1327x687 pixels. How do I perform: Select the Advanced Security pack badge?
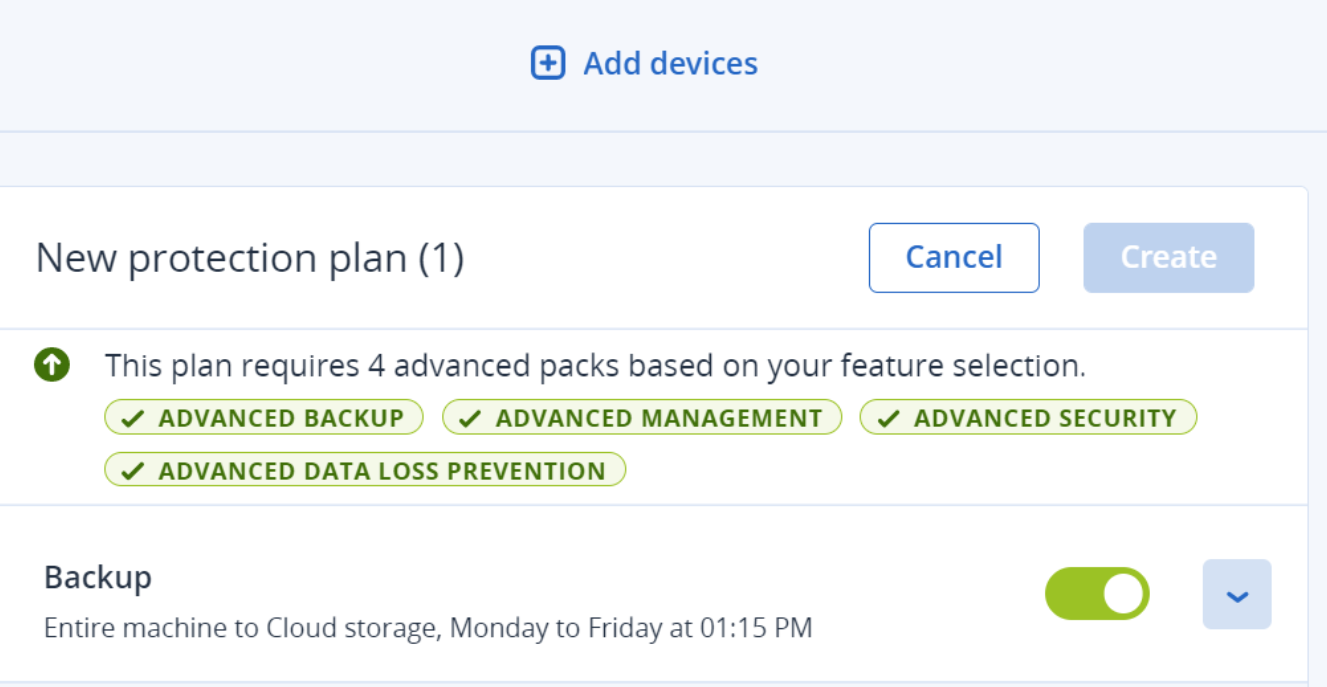pos(1028,418)
